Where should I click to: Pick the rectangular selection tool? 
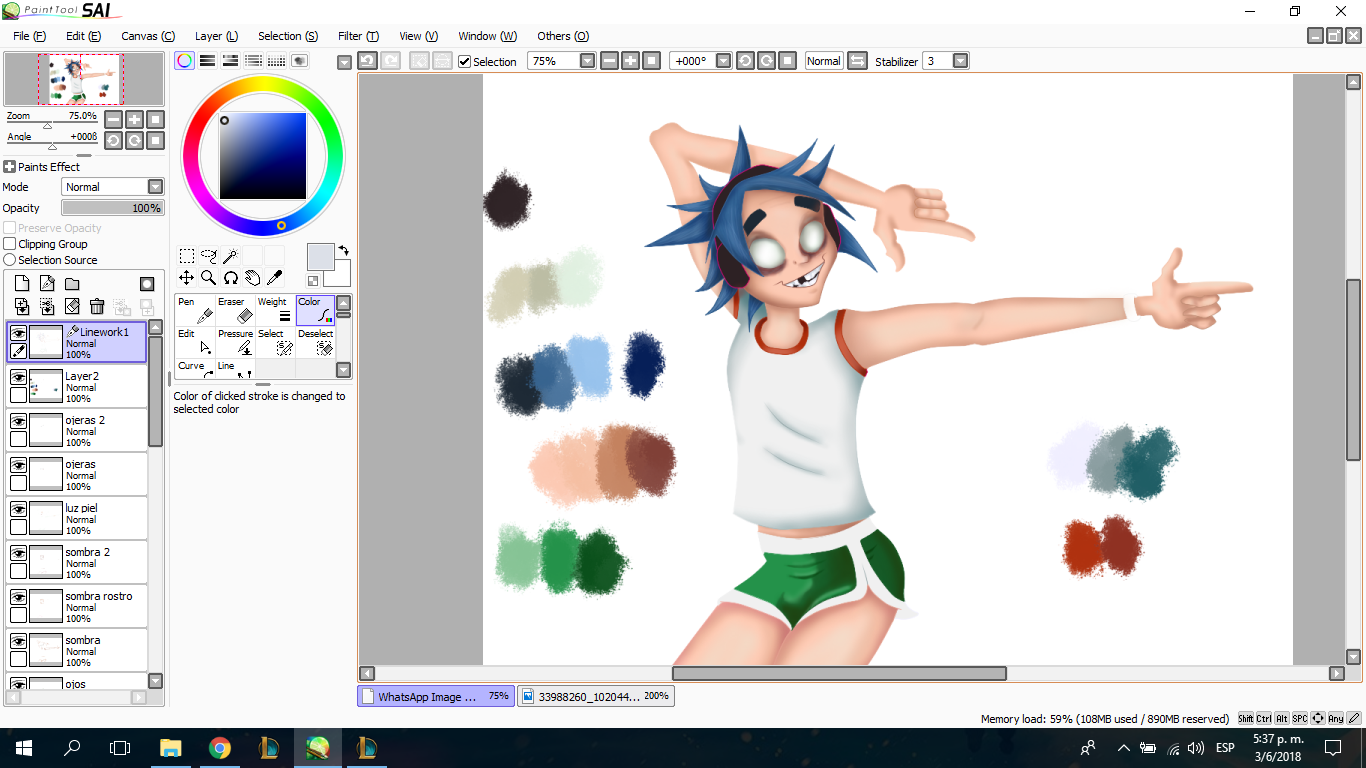(187, 256)
